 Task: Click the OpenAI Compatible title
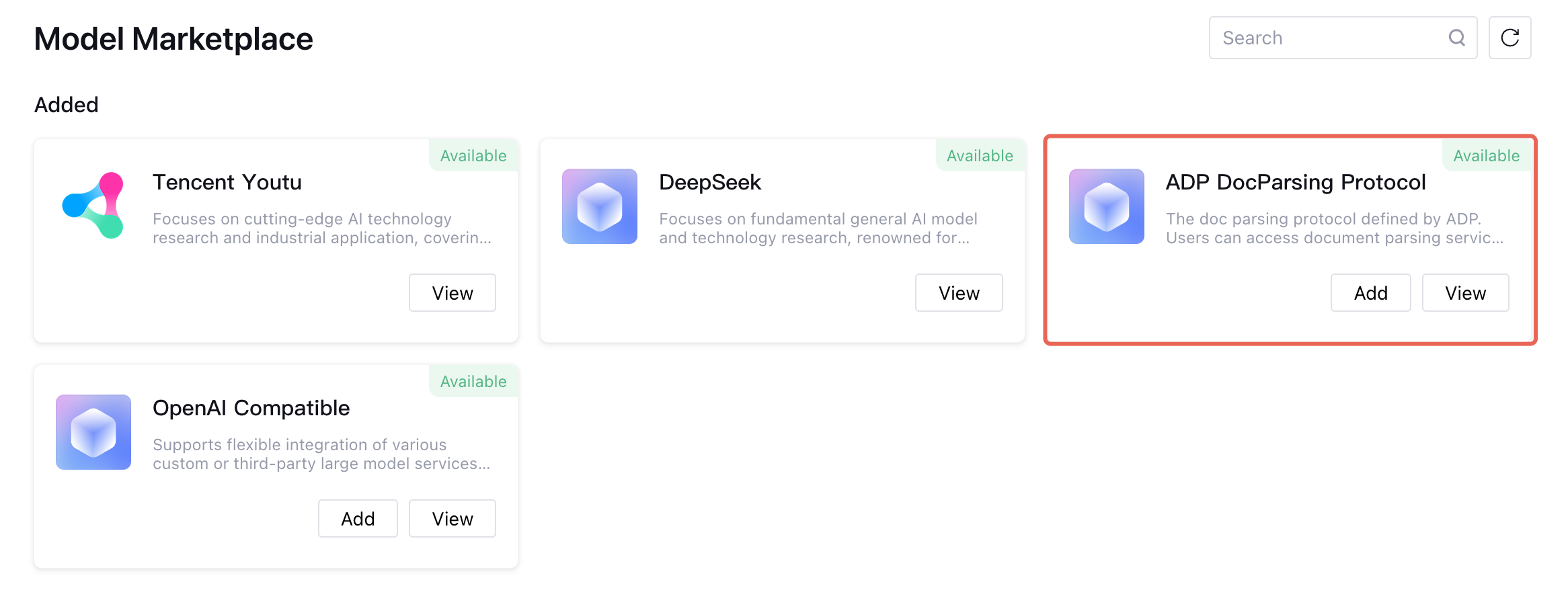tap(251, 408)
